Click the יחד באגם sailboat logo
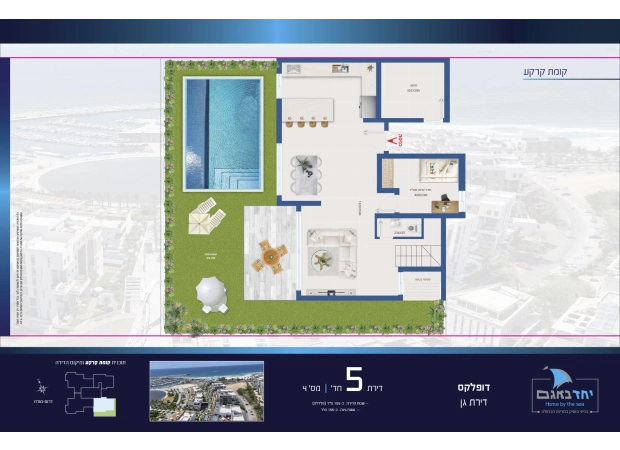This screenshot has height=450, width=620. point(565,389)
